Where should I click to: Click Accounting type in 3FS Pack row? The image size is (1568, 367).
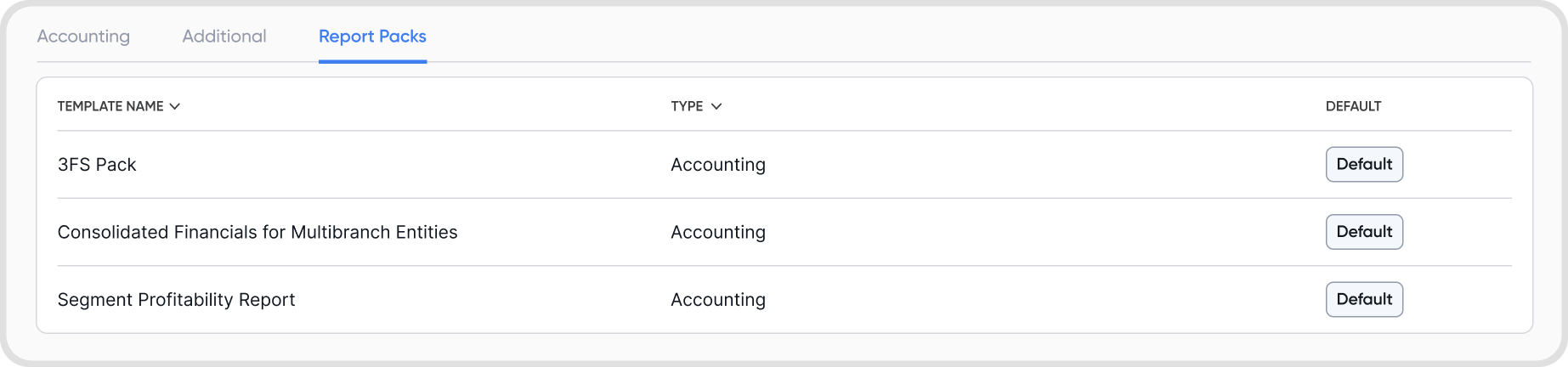[x=718, y=165]
